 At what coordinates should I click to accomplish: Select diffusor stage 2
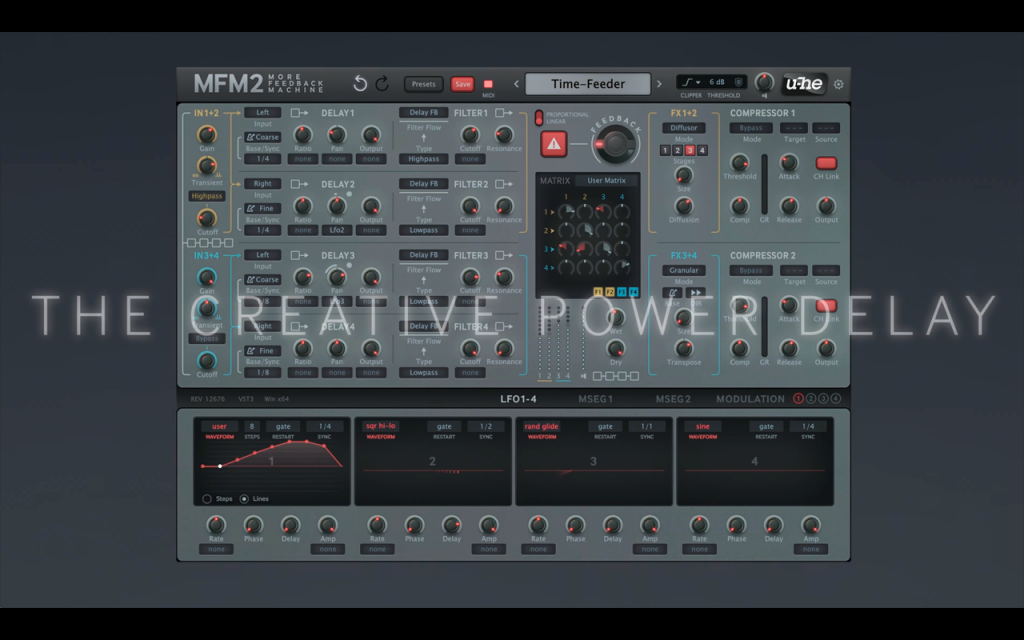[x=677, y=150]
